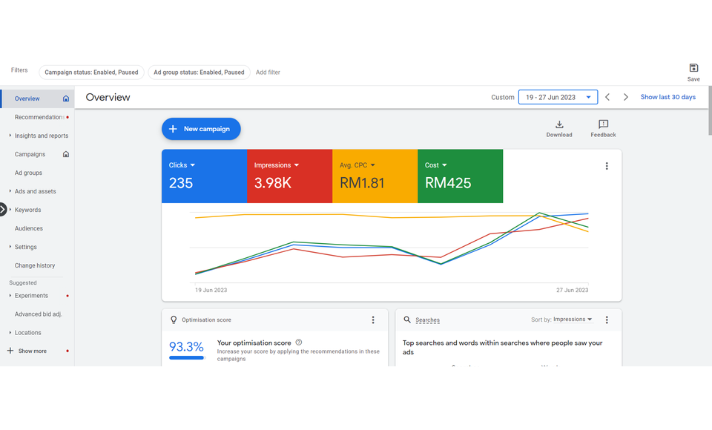Click the Download icon
The image size is (712, 430).
(x=559, y=125)
